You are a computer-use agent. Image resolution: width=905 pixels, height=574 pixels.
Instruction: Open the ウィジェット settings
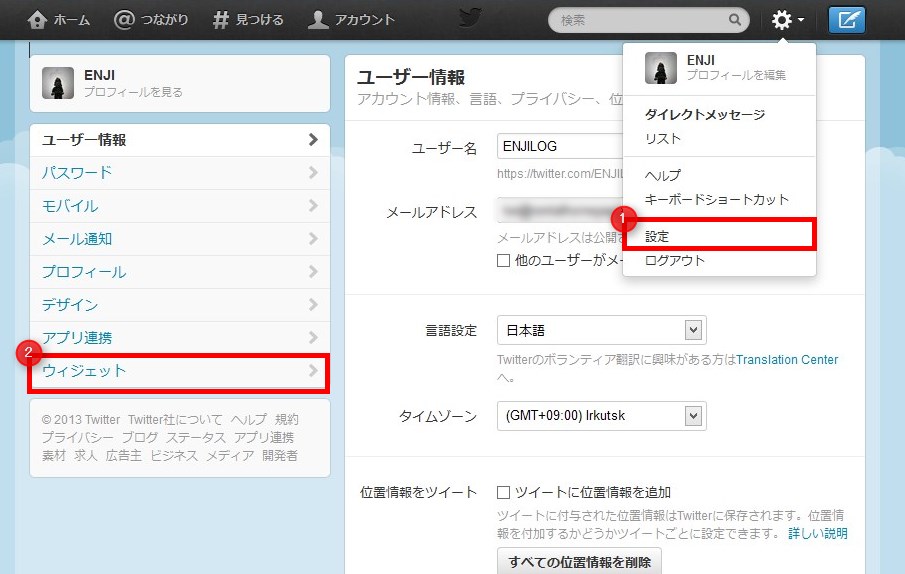tap(179, 371)
